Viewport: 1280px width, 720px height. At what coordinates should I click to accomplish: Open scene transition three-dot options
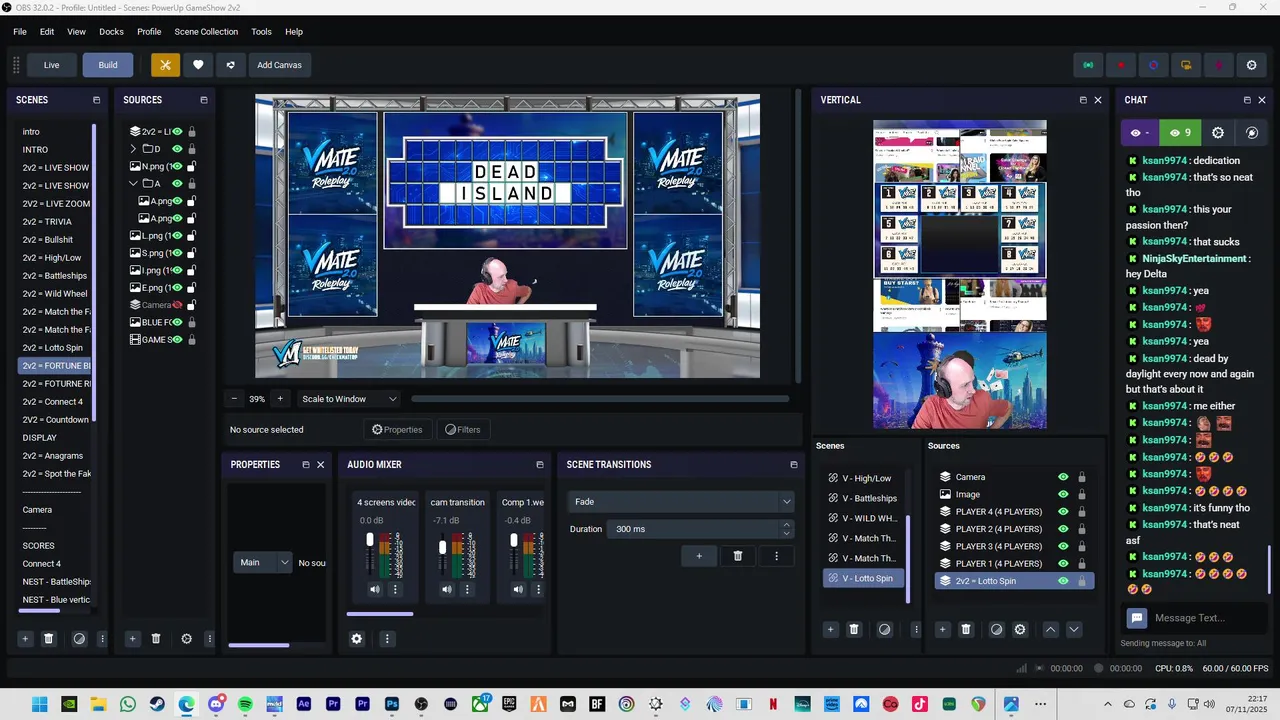point(776,556)
